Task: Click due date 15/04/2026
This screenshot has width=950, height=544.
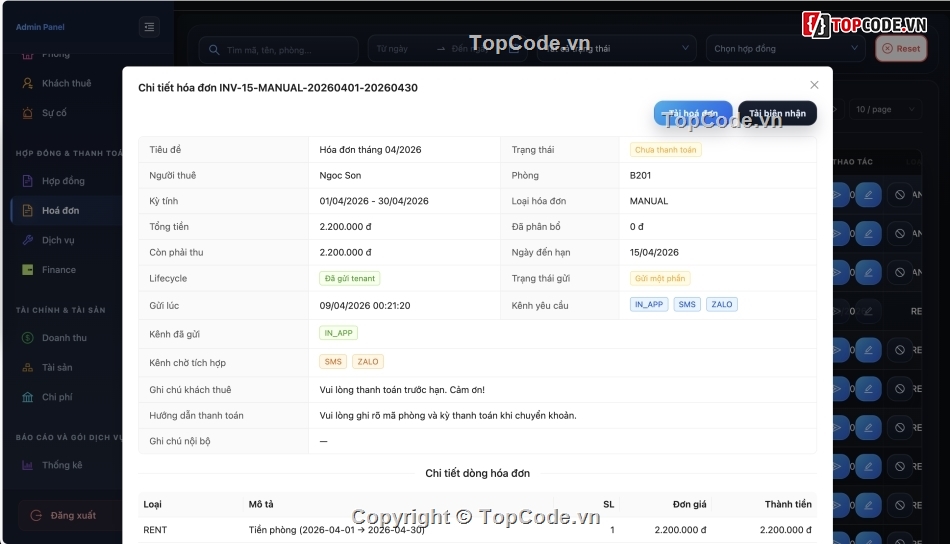Action: [x=654, y=252]
